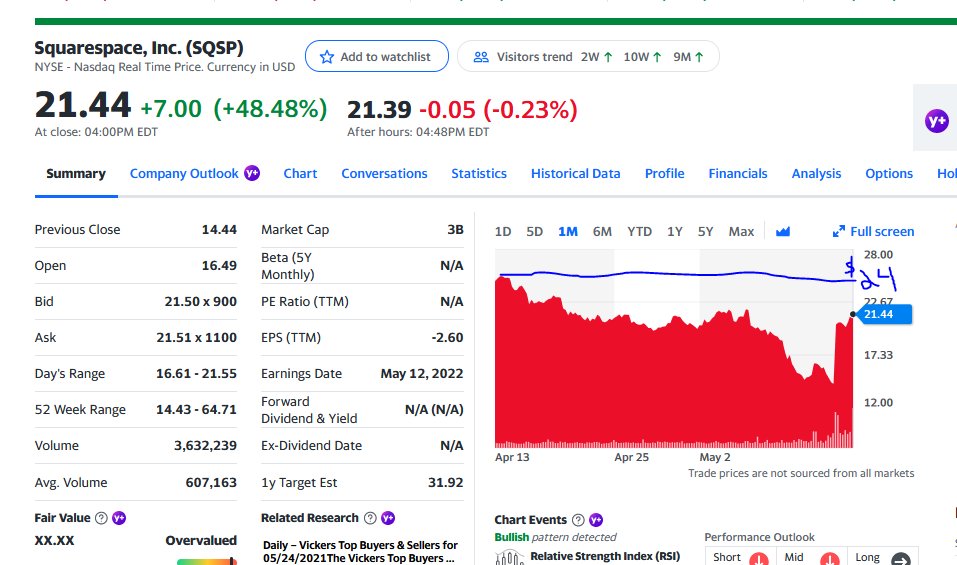Open the Analysis tab
Screen dimensions: 957x565
point(817,174)
